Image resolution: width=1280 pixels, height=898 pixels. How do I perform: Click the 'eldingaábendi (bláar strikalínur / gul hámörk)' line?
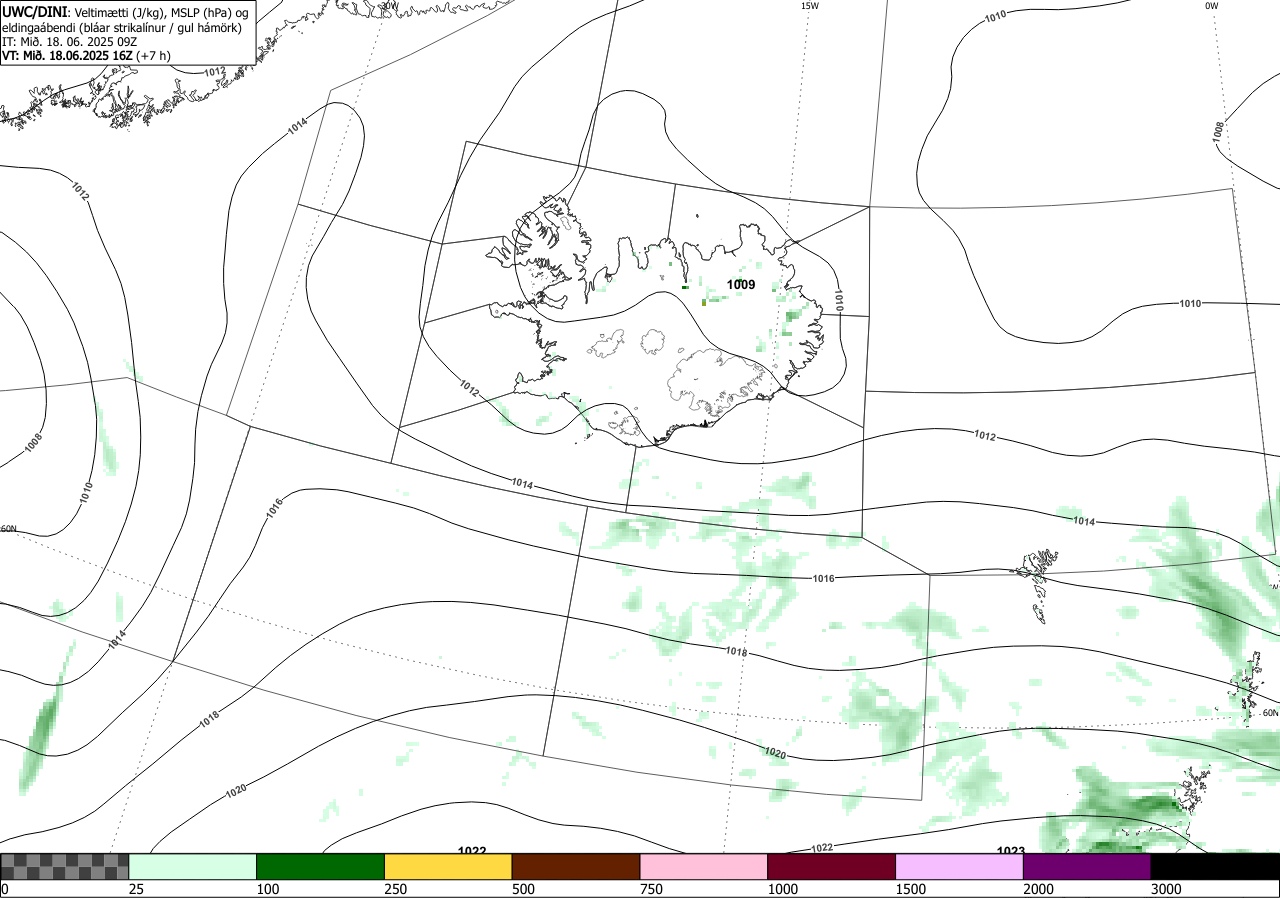(x=122, y=27)
